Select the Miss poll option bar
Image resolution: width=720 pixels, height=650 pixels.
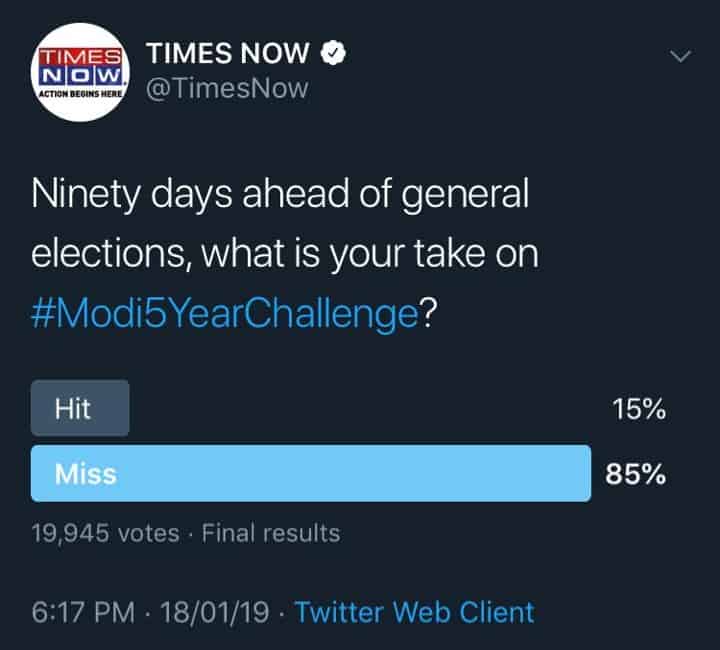(310, 473)
